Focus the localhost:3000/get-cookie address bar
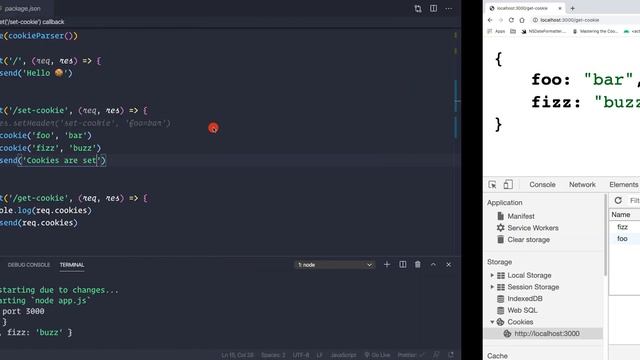640x360 pixels. pos(570,20)
